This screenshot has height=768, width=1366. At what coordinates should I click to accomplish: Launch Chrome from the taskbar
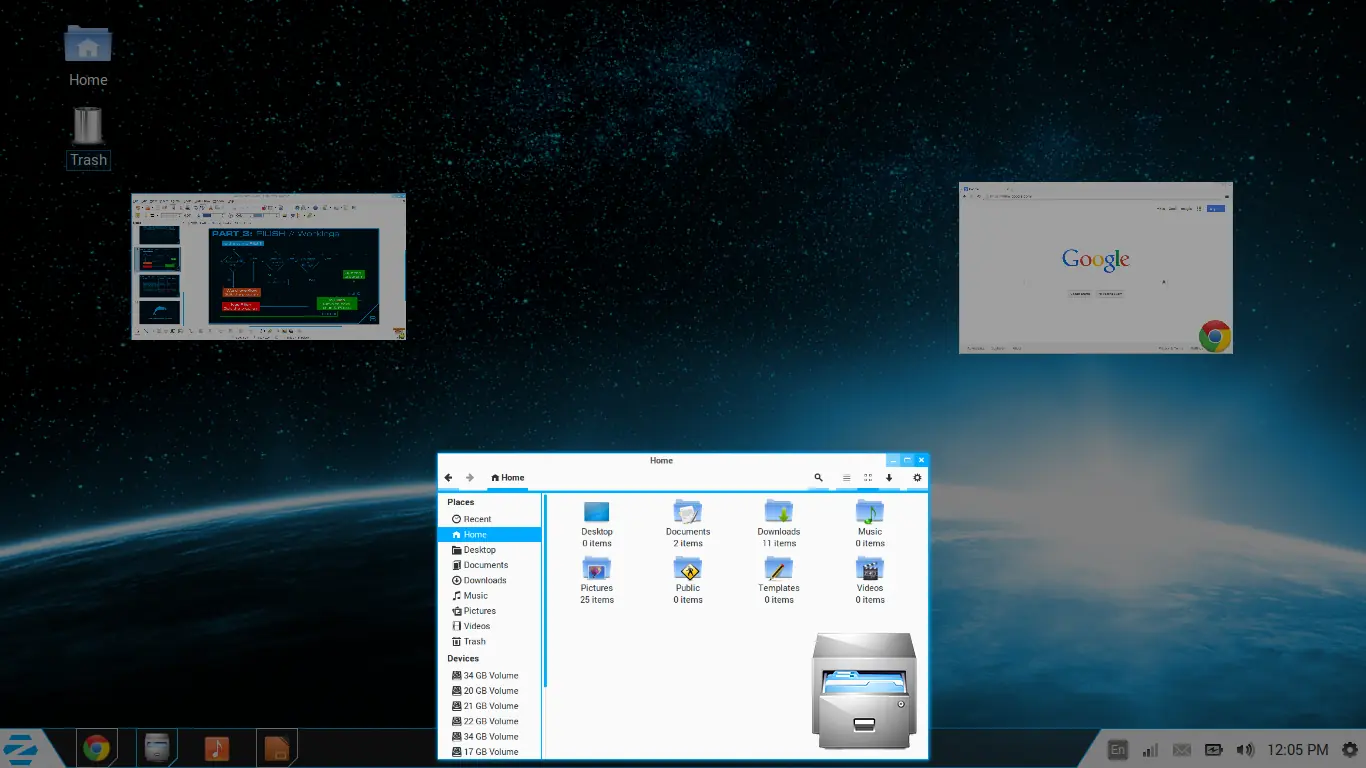point(96,748)
